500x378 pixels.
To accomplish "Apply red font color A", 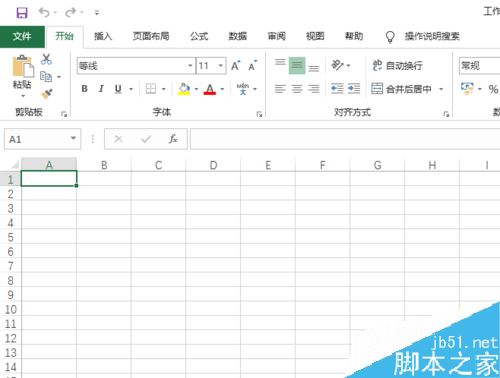I will click(x=210, y=89).
